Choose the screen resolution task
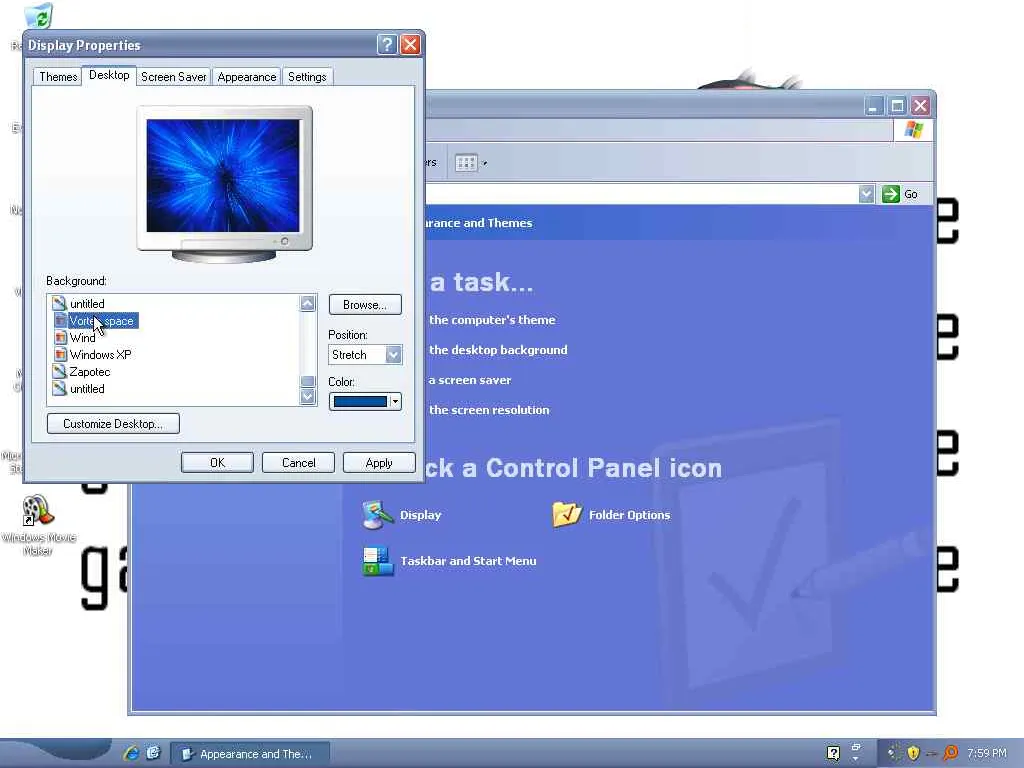 point(488,410)
